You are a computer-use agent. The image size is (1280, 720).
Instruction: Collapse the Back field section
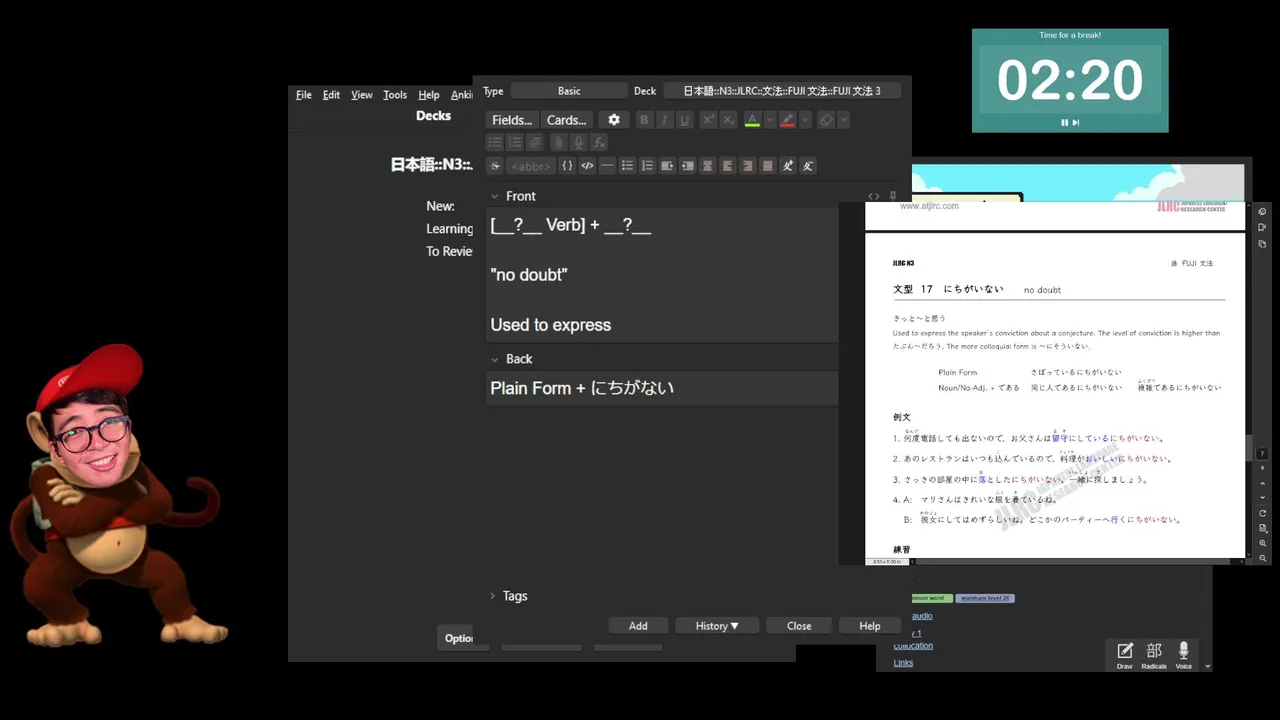tap(494, 359)
